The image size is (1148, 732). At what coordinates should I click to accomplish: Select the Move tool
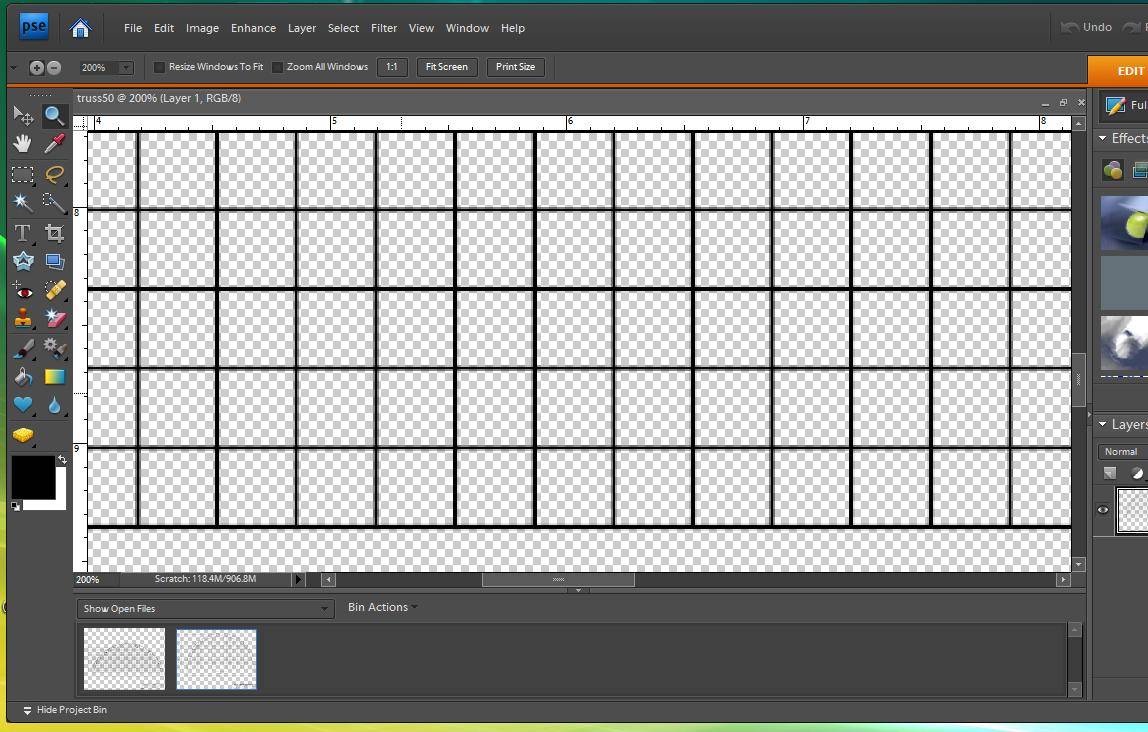22,116
